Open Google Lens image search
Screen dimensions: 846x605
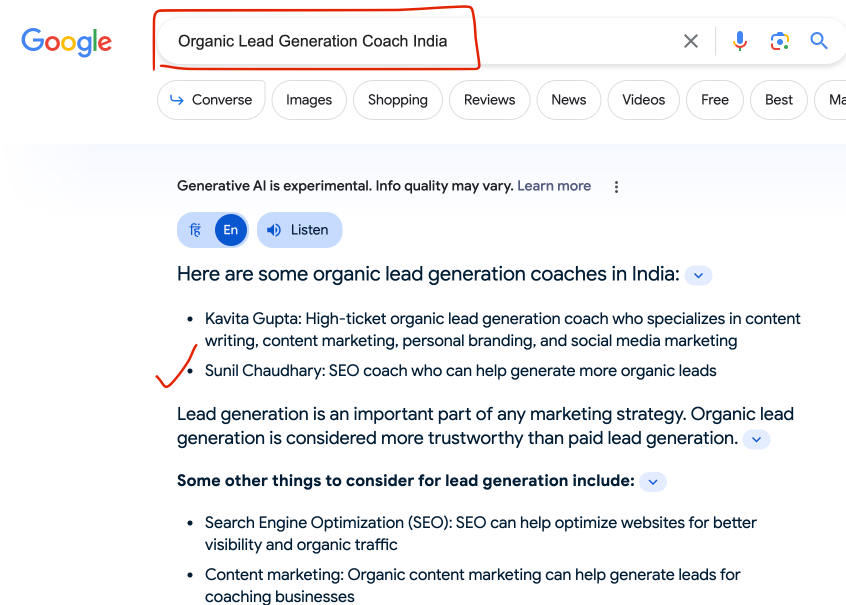781,40
